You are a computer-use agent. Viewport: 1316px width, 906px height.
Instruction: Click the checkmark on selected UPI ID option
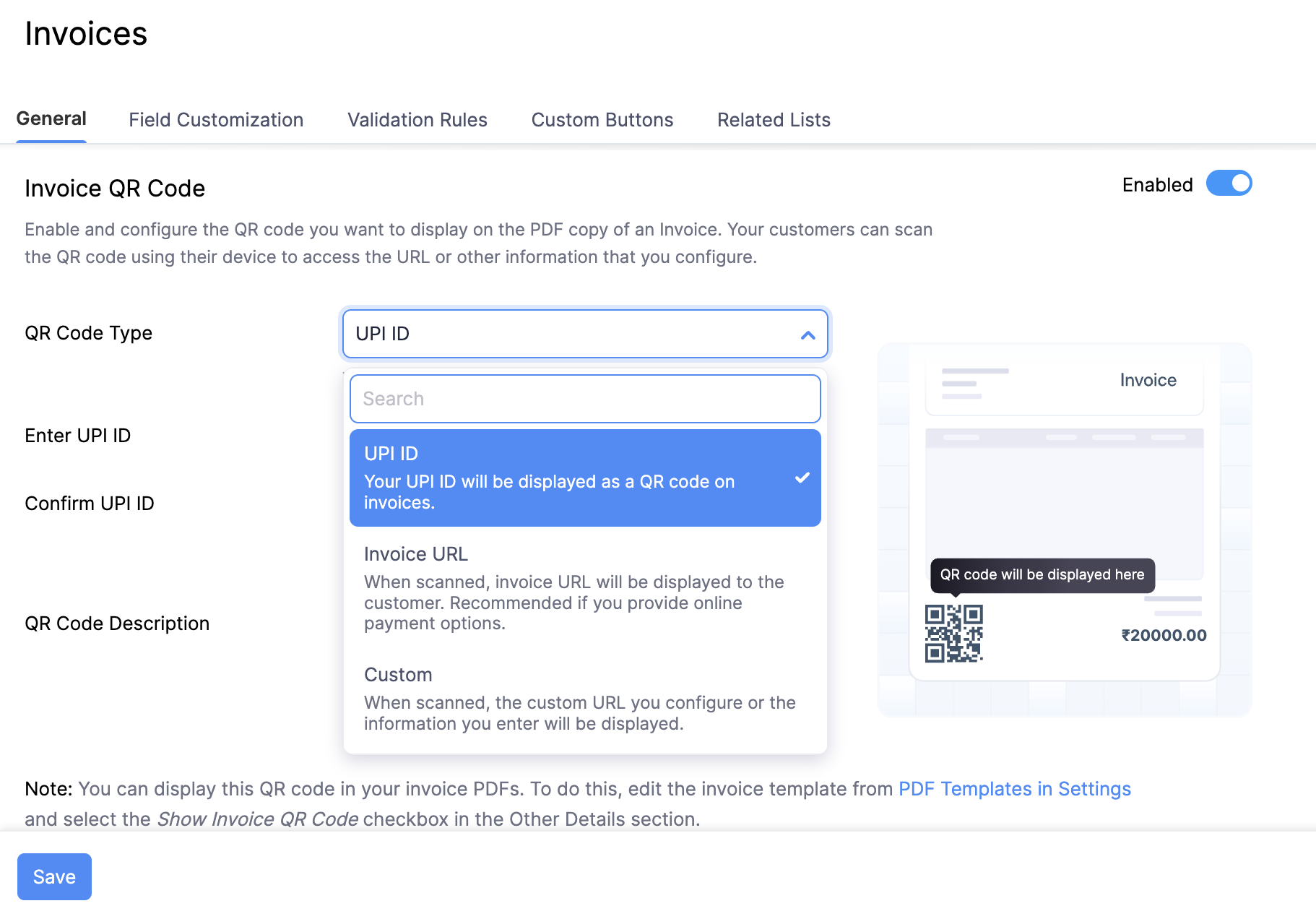point(802,478)
